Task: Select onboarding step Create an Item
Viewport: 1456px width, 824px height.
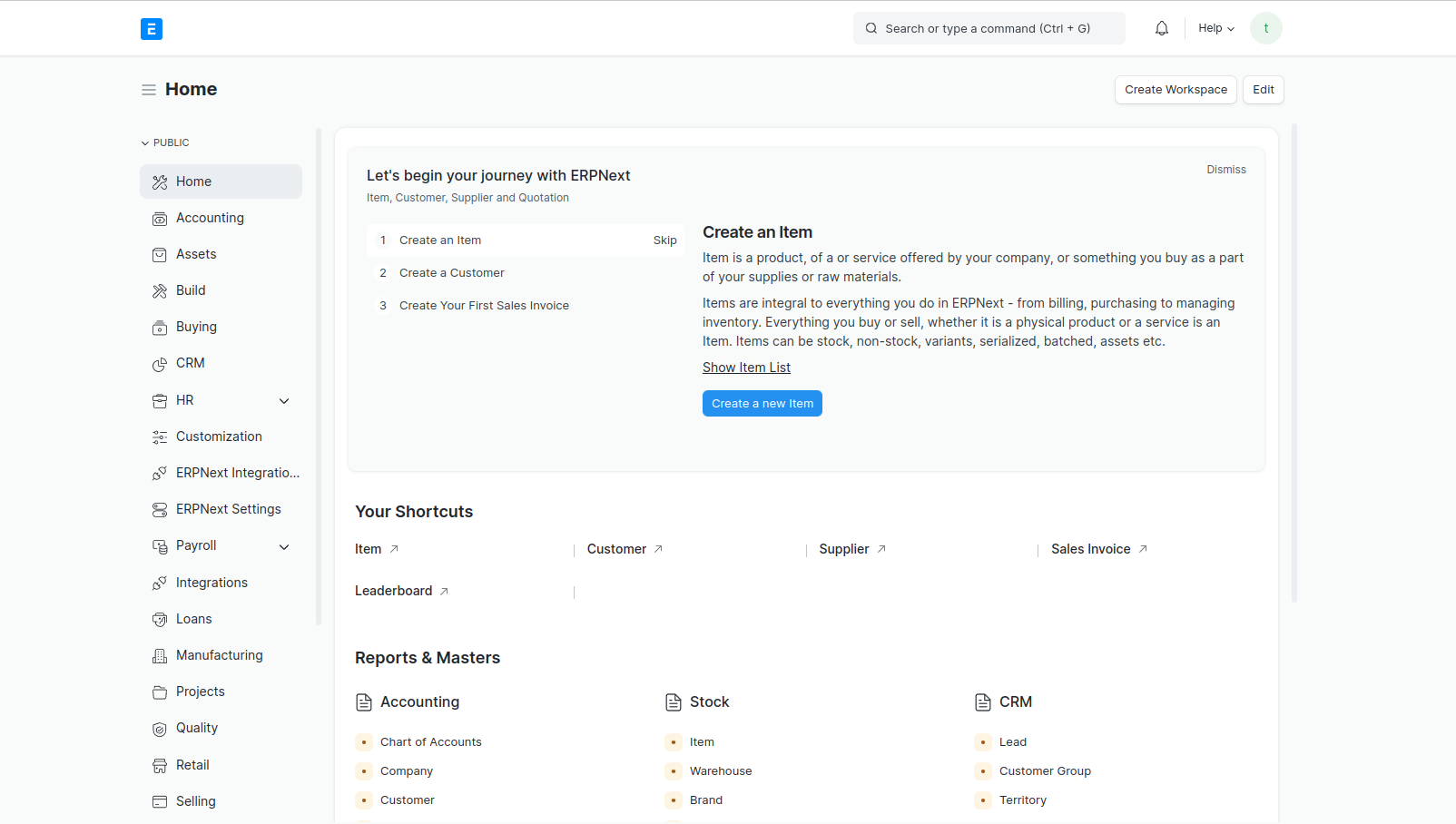Action: click(x=526, y=240)
